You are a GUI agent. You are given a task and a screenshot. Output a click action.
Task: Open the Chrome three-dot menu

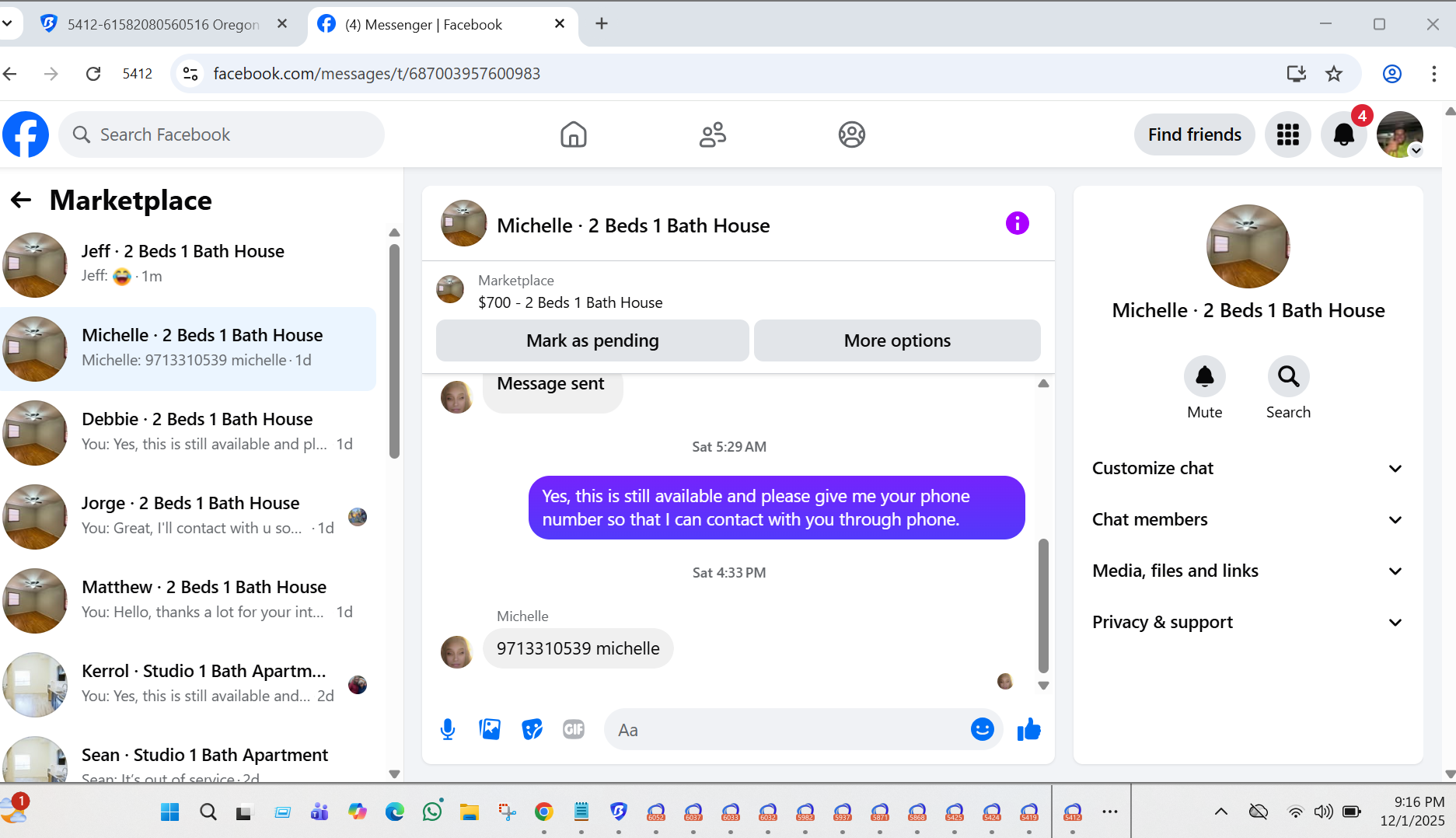1434,74
